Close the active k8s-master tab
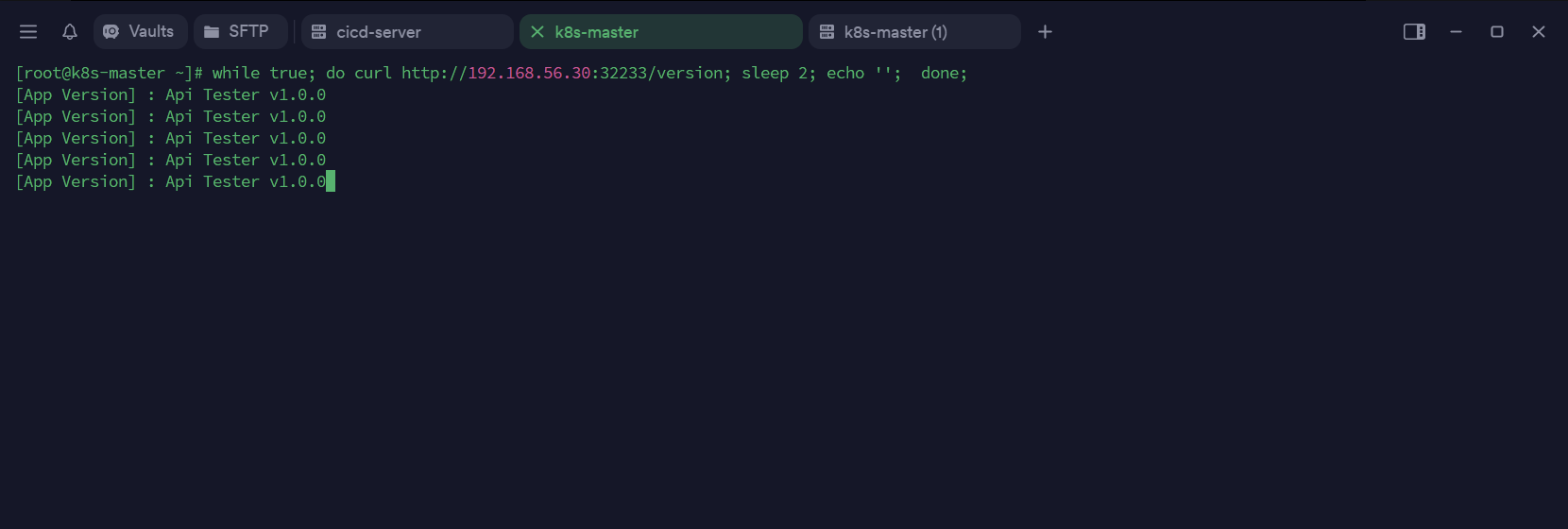Screen dimensions: 1568x529 coord(537,32)
